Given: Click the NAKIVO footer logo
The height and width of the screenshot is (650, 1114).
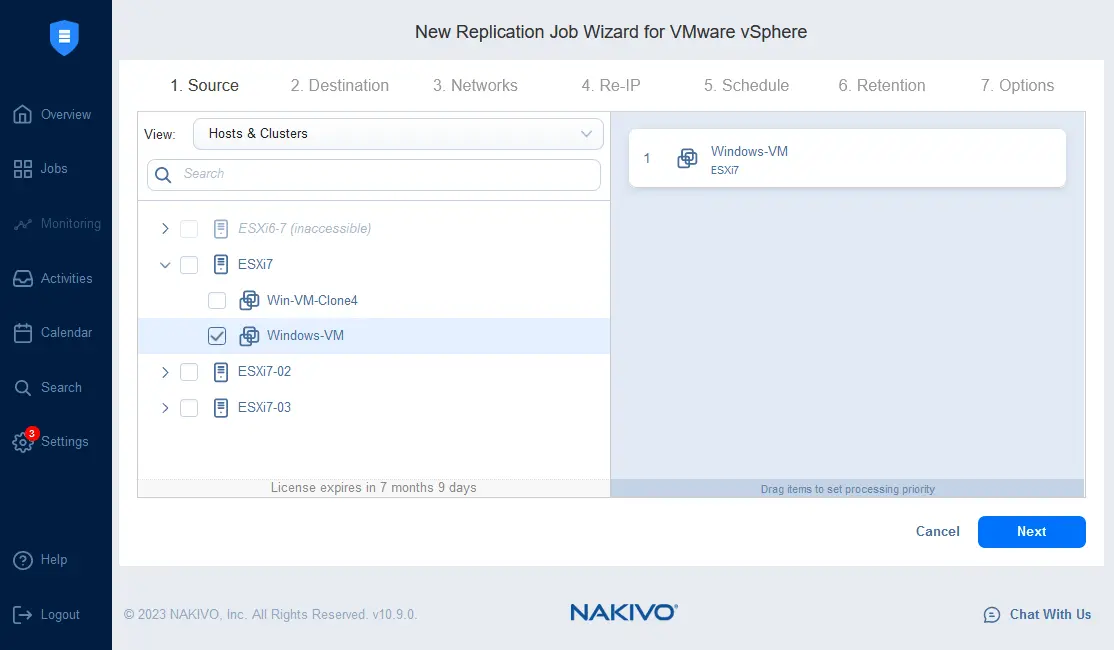Looking at the screenshot, I should tap(624, 612).
